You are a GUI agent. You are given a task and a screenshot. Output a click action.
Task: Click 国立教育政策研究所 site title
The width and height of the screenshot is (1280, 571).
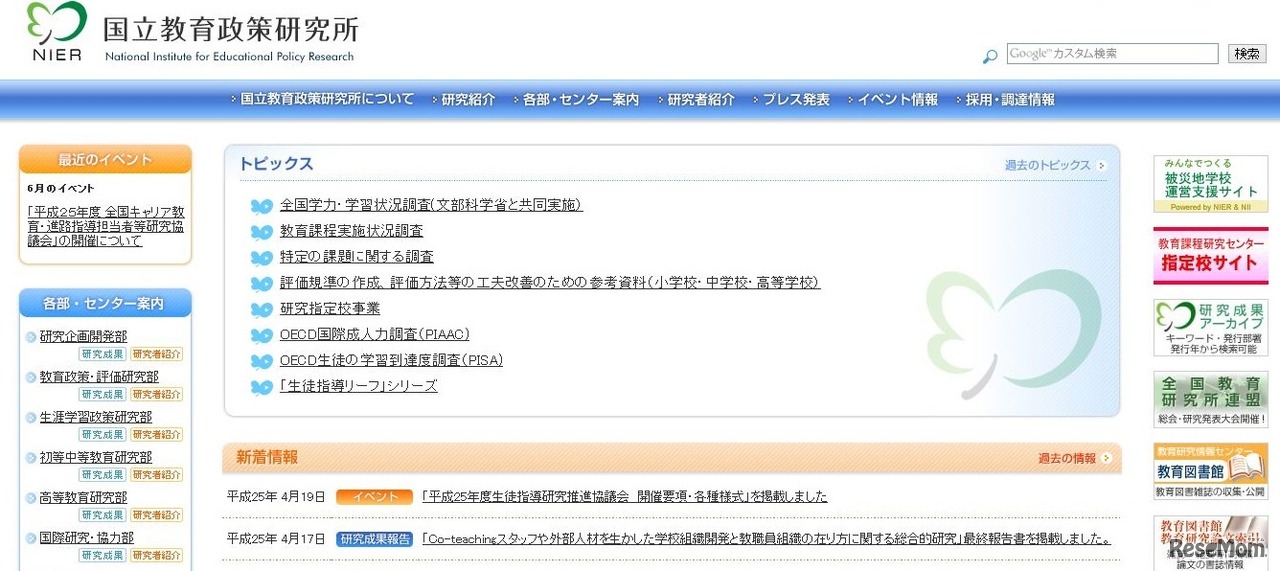(x=230, y=28)
